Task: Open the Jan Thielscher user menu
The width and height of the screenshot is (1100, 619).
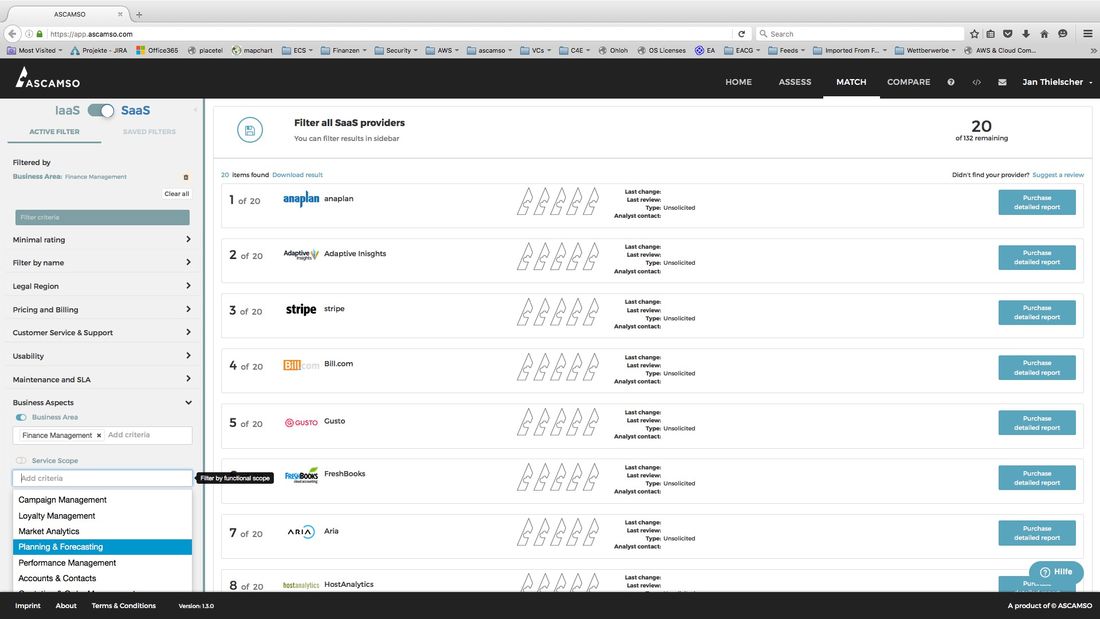Action: point(1057,82)
